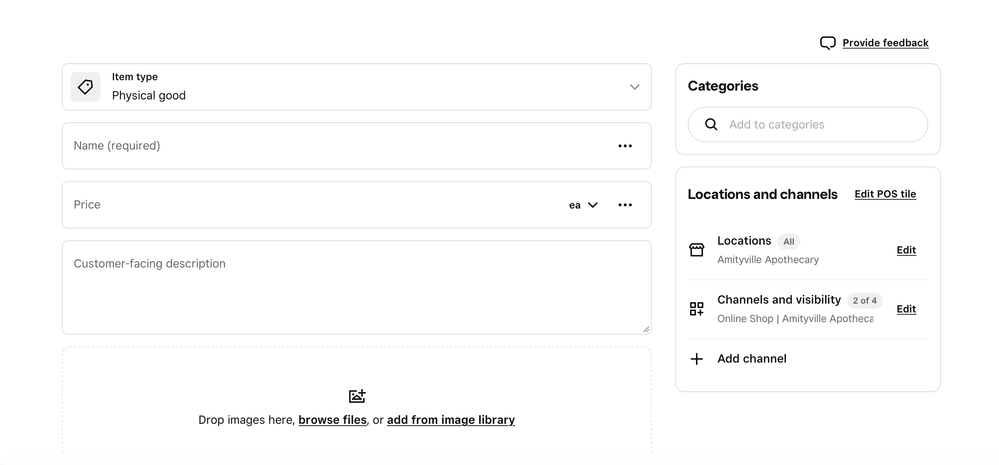The width and height of the screenshot is (999, 465).
Task: Open the Price field more options menu
Action: coord(625,205)
